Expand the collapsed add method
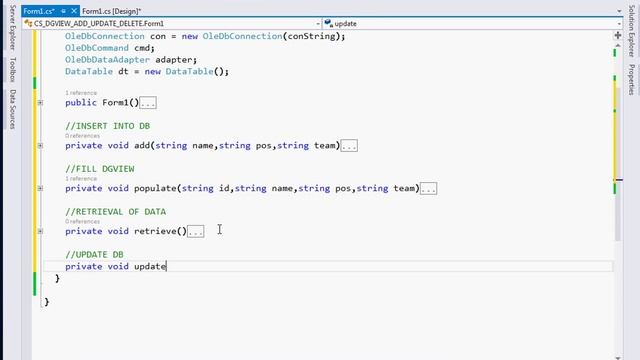640x360 pixels. pyautogui.click(x=40, y=145)
